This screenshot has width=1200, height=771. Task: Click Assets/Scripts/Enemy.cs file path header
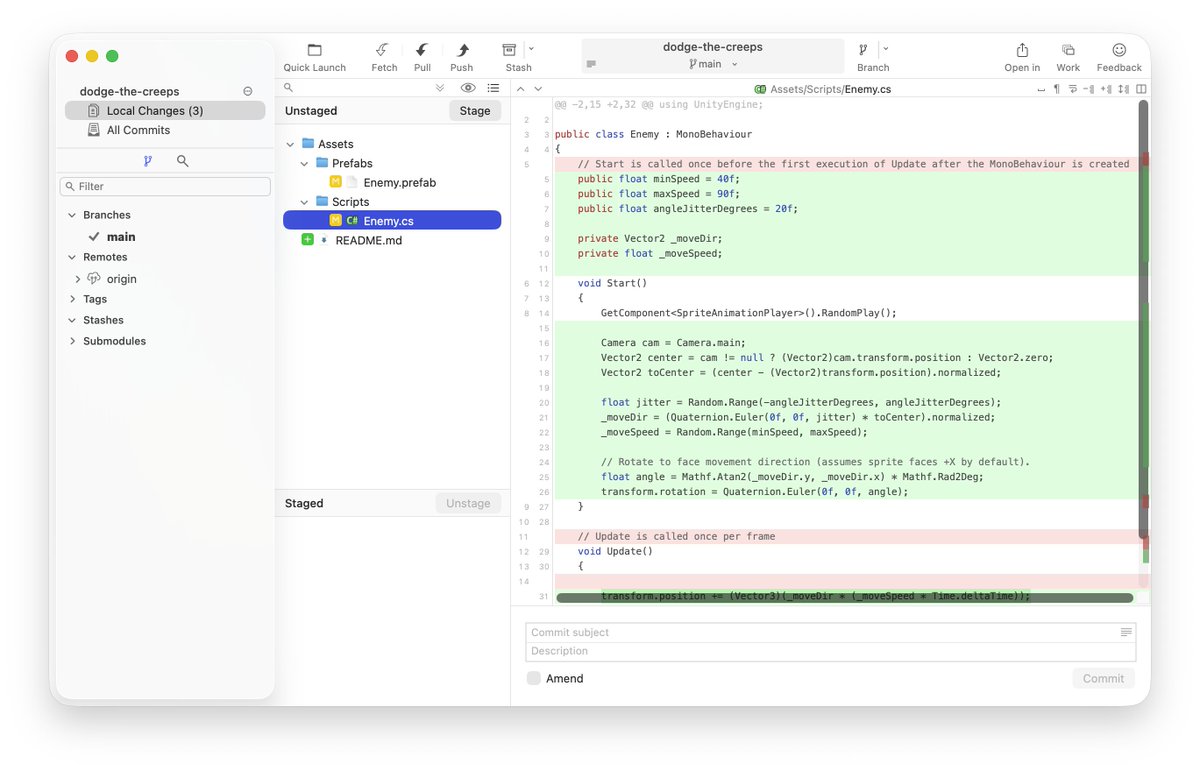coord(822,89)
